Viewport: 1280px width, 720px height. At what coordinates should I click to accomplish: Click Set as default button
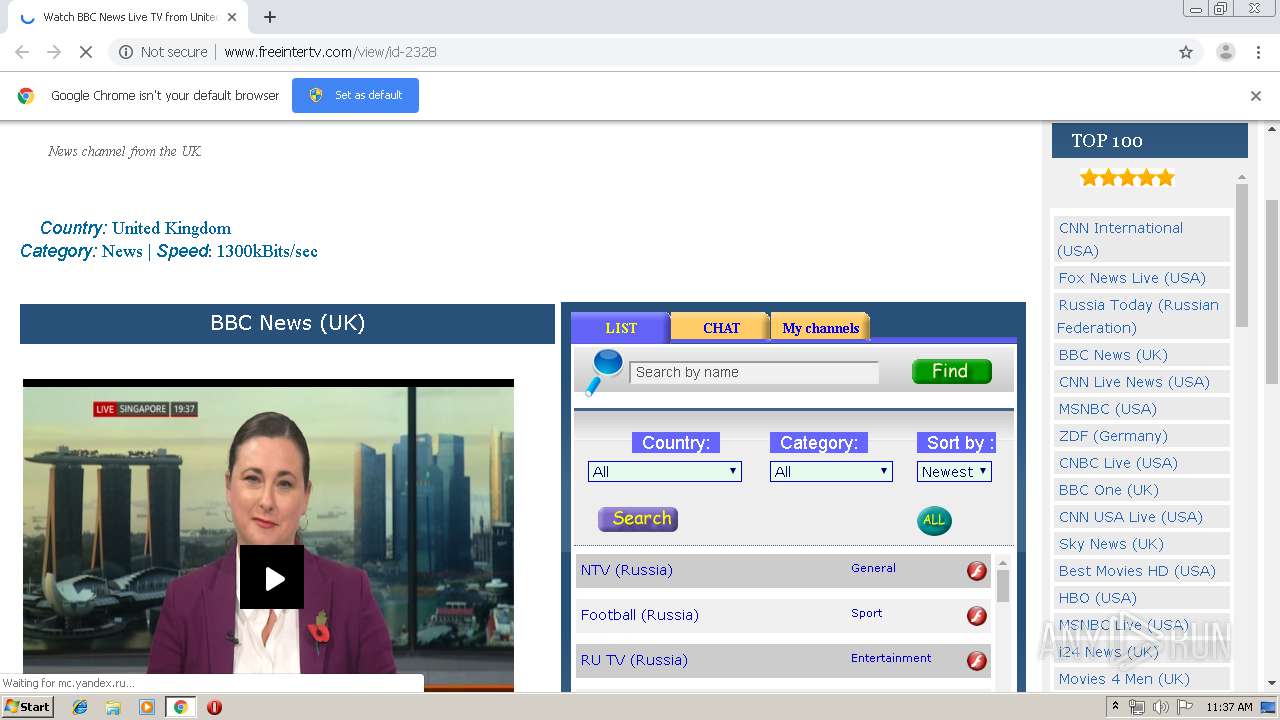[355, 96]
